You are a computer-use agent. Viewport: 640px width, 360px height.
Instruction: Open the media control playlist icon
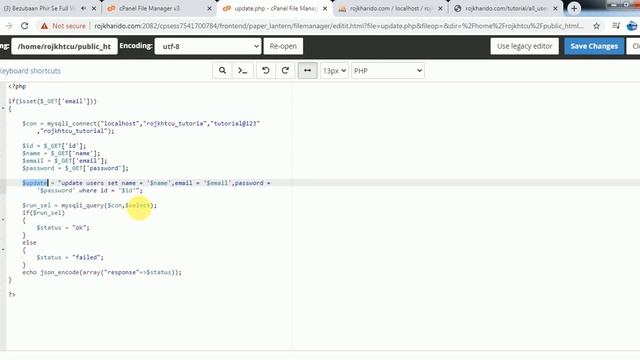616,26
